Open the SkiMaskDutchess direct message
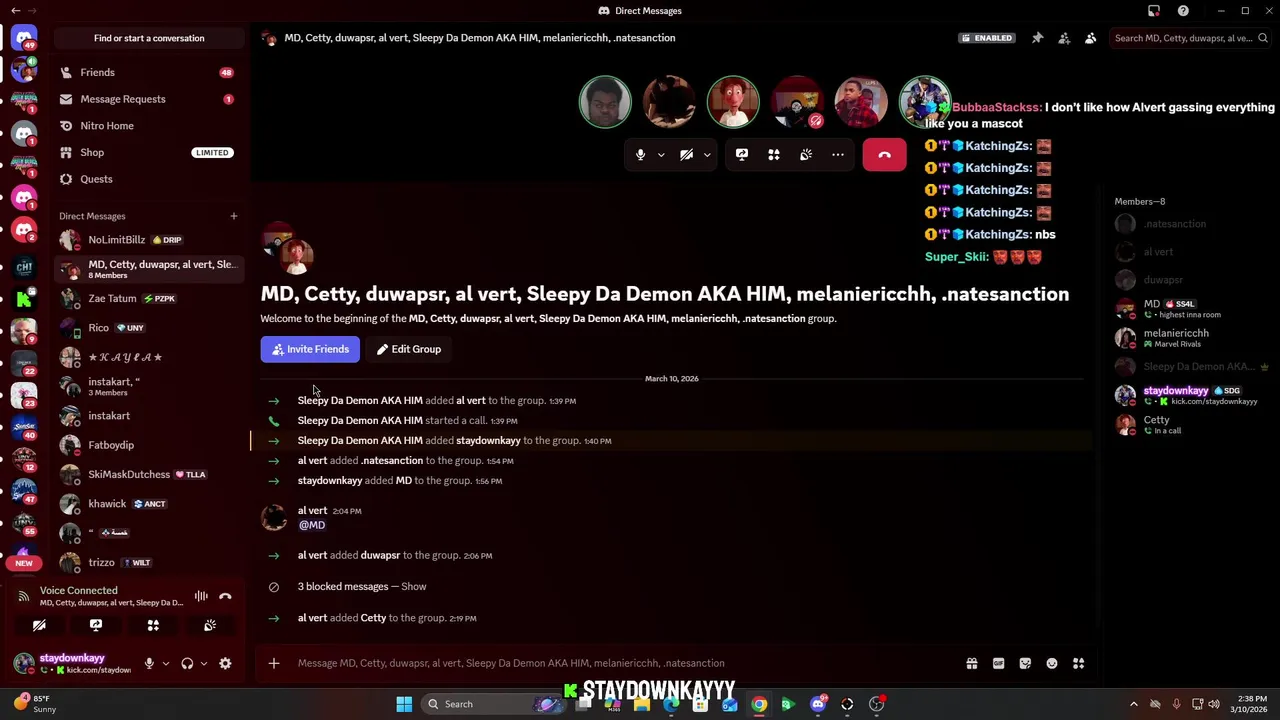 (148, 474)
